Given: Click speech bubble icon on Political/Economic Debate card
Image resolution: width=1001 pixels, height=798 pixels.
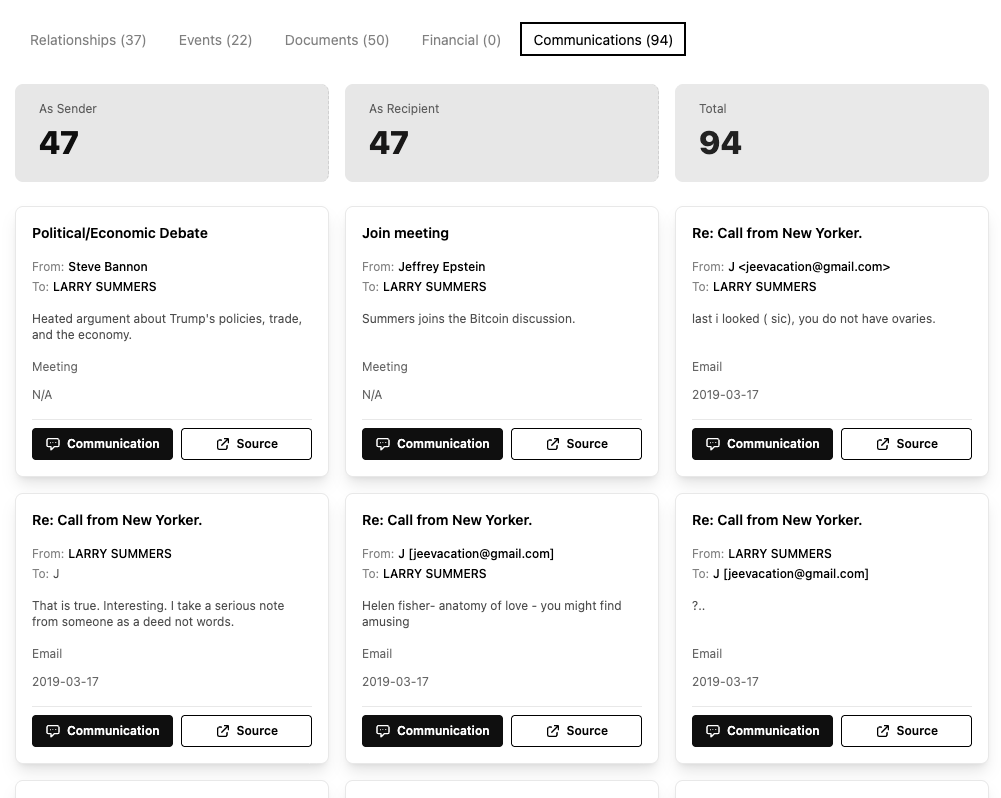Looking at the screenshot, I should (x=53, y=444).
